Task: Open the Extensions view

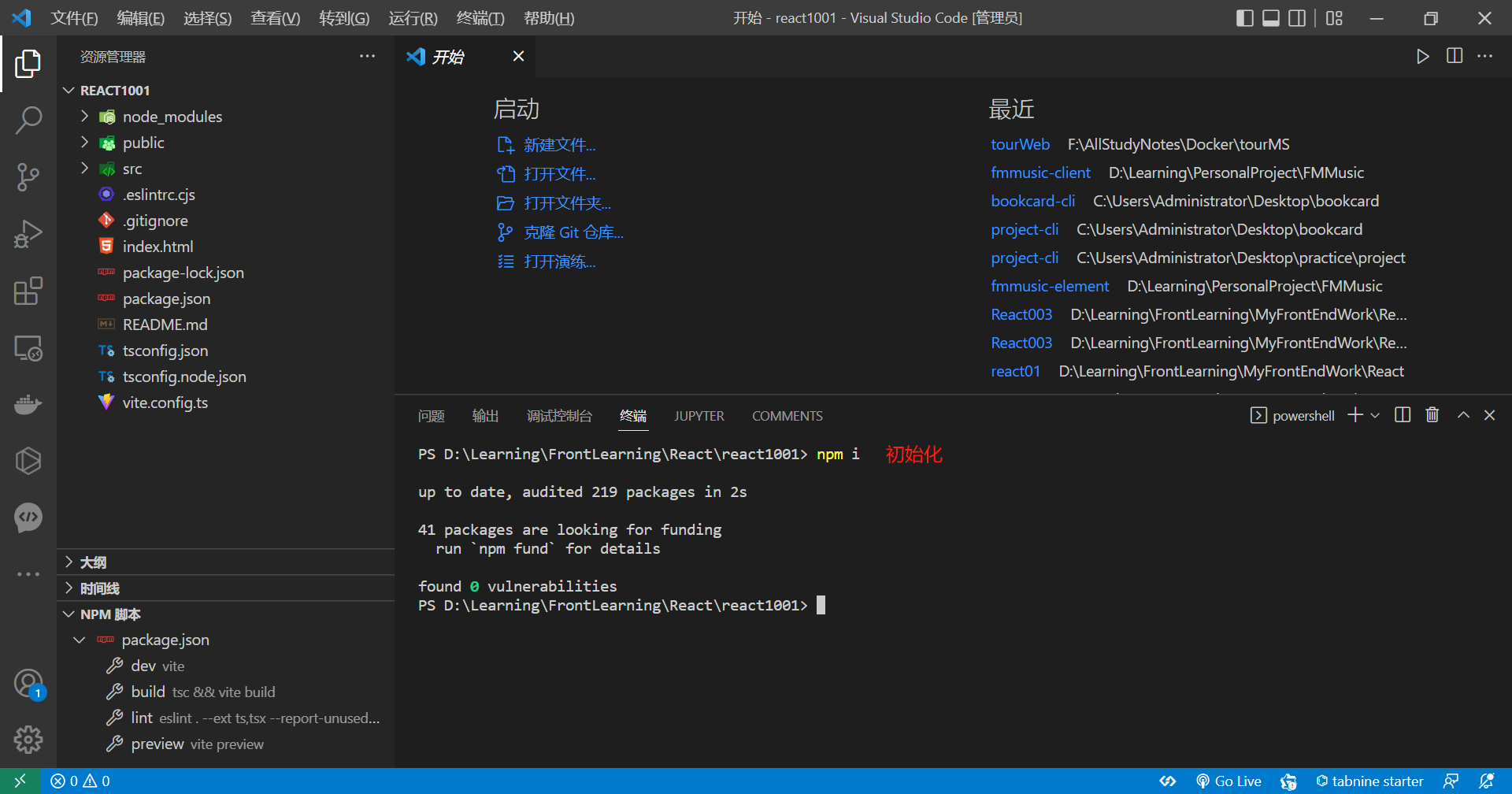Action: point(28,291)
